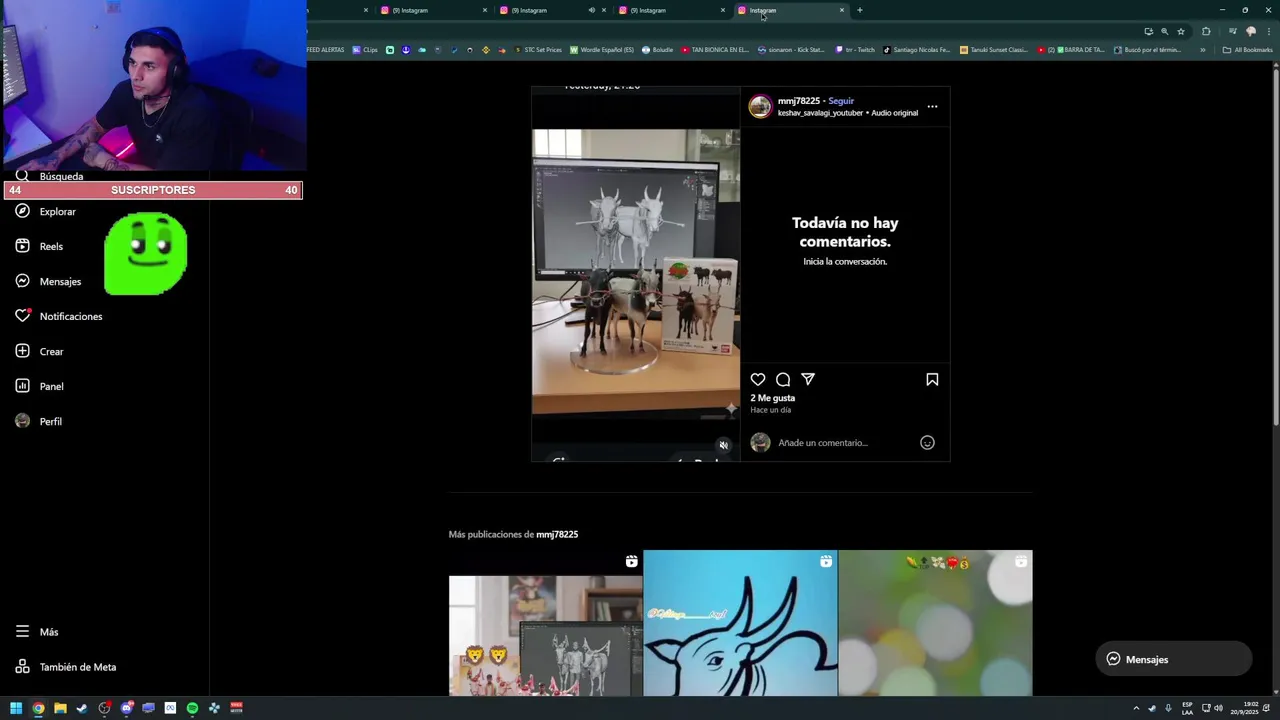Mute the audio-playing Instagram tab speaker icon
The image size is (1280, 720).
591,10
